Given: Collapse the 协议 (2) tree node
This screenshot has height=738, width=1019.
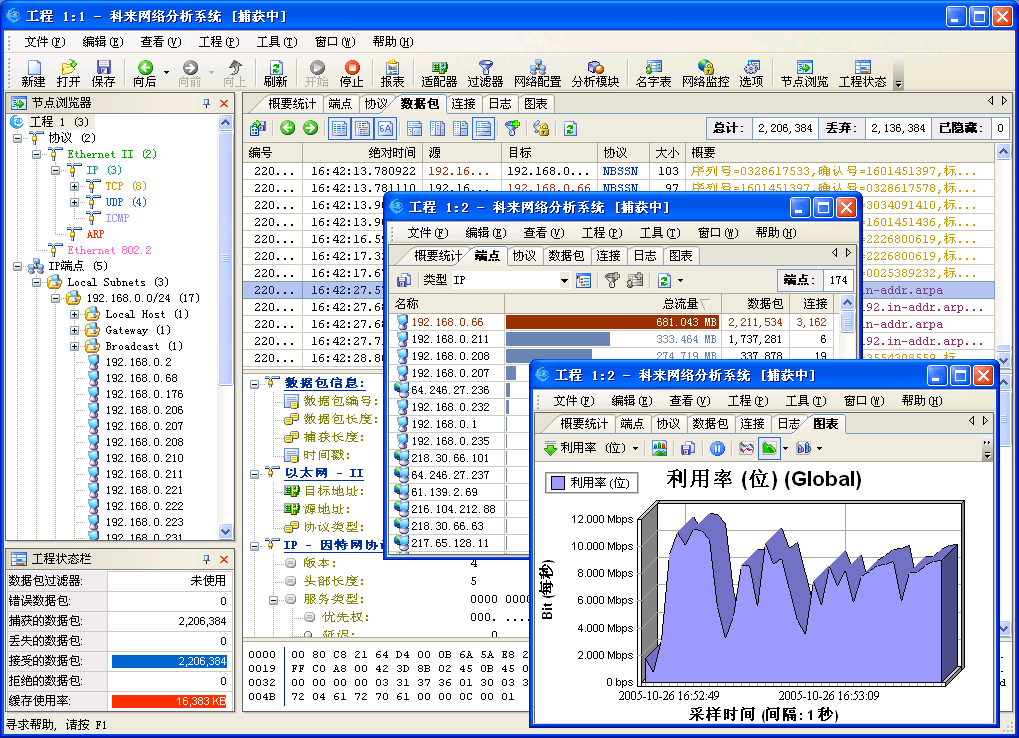Looking at the screenshot, I should (18, 138).
